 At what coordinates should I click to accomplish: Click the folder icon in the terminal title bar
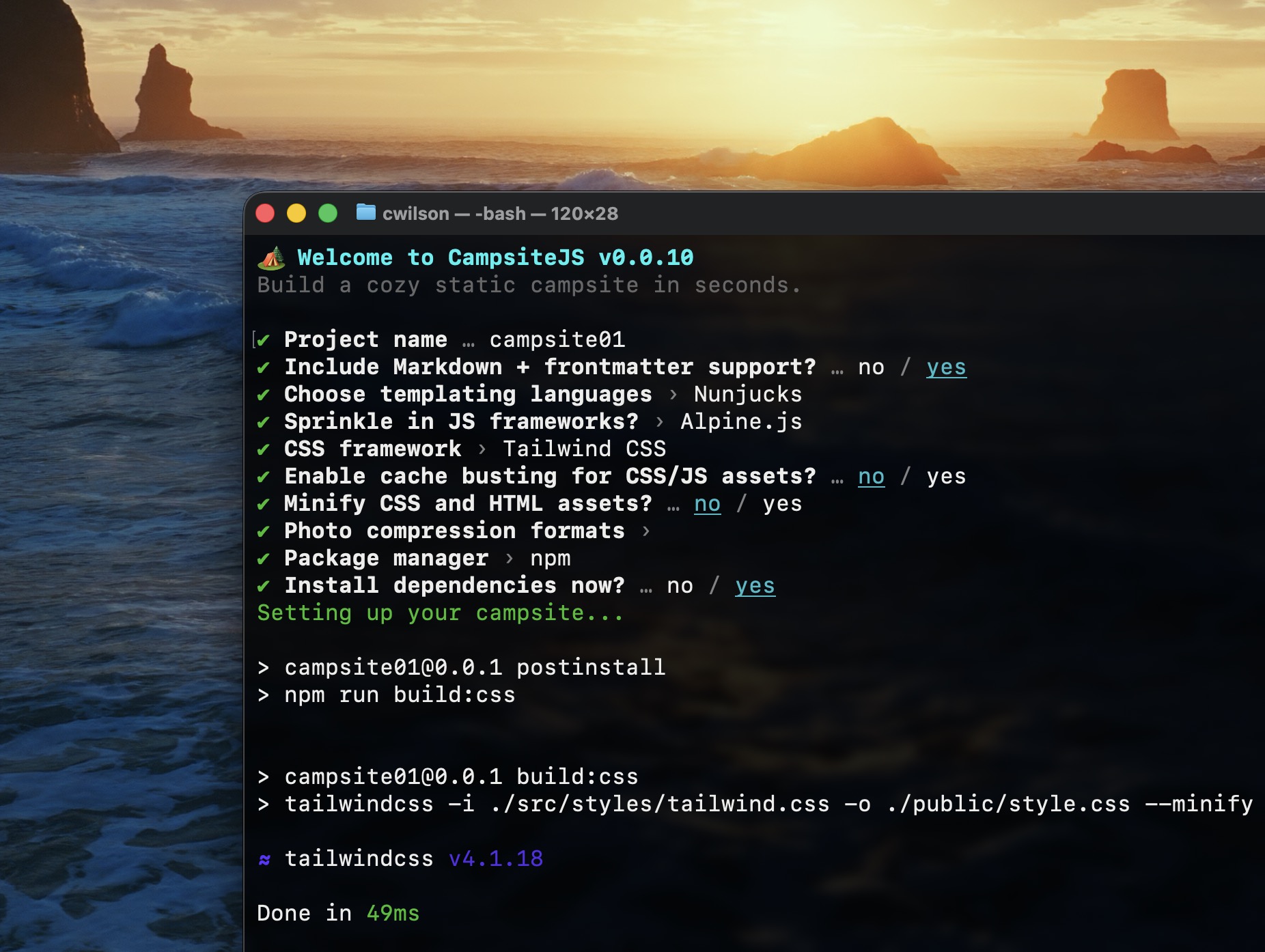(x=366, y=212)
